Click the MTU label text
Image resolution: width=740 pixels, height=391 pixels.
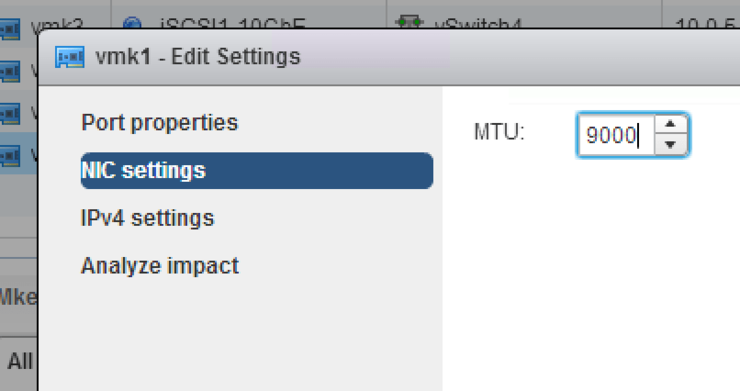499,132
